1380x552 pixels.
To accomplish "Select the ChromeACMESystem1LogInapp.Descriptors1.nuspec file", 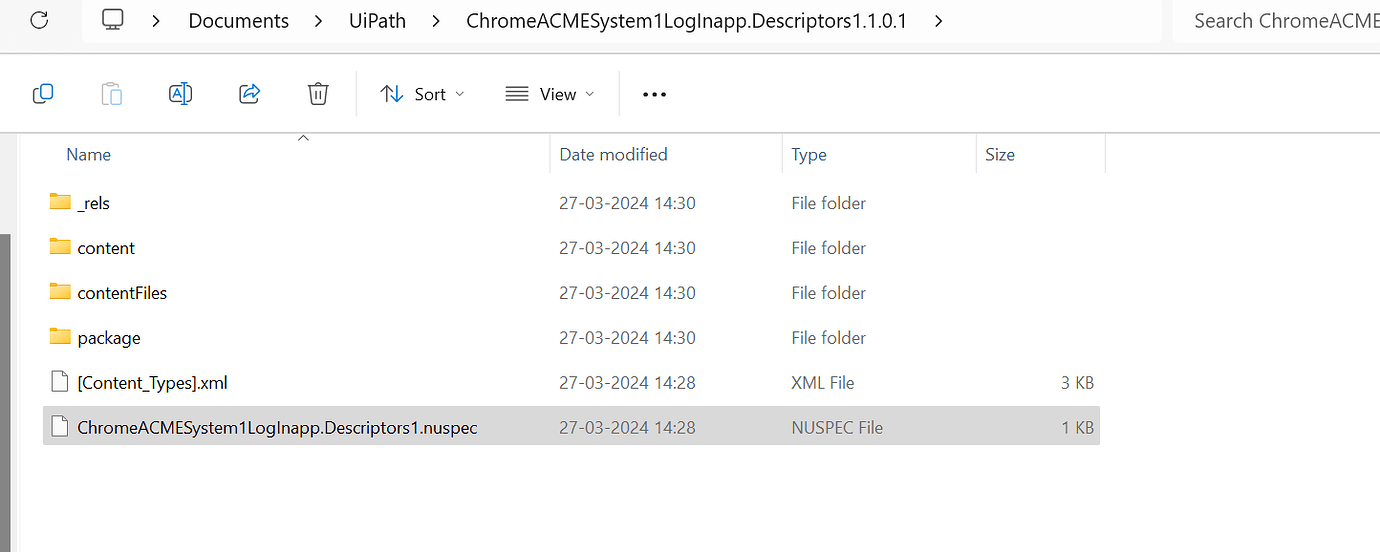I will tap(276, 428).
